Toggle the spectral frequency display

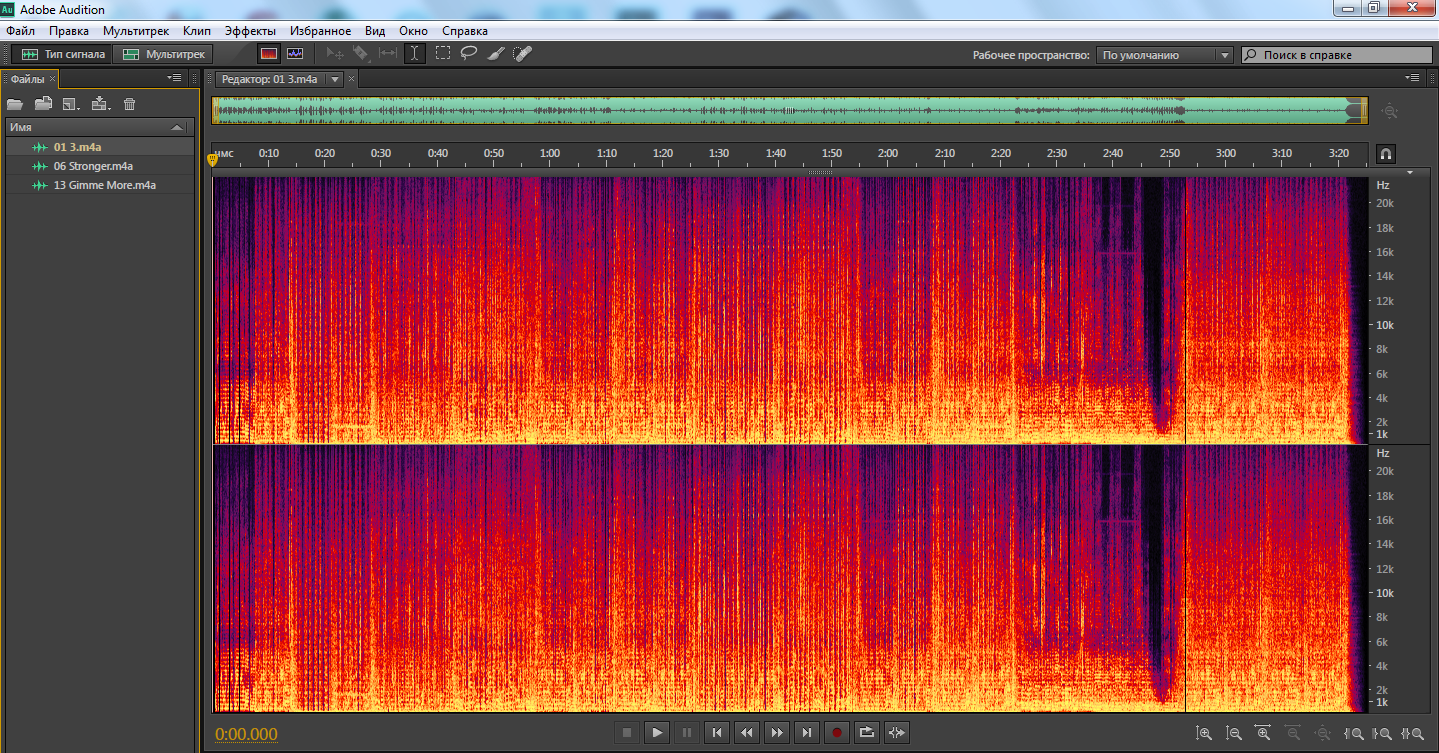point(268,54)
